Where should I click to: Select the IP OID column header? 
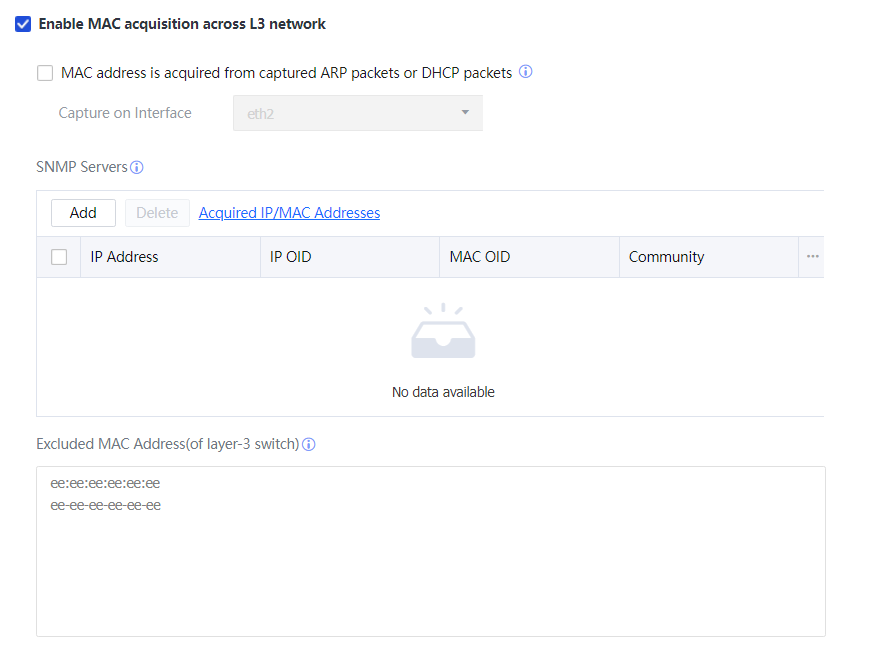[291, 257]
